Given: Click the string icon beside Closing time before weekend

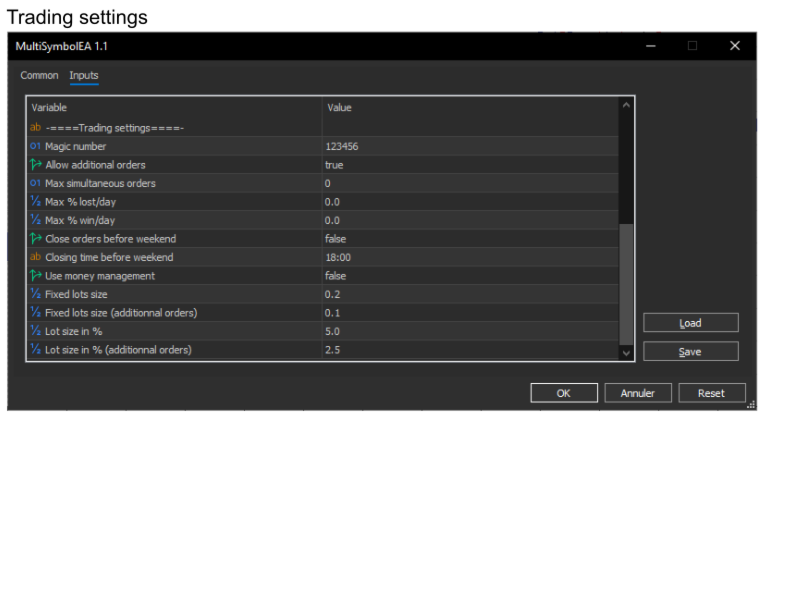Looking at the screenshot, I should coord(35,257).
